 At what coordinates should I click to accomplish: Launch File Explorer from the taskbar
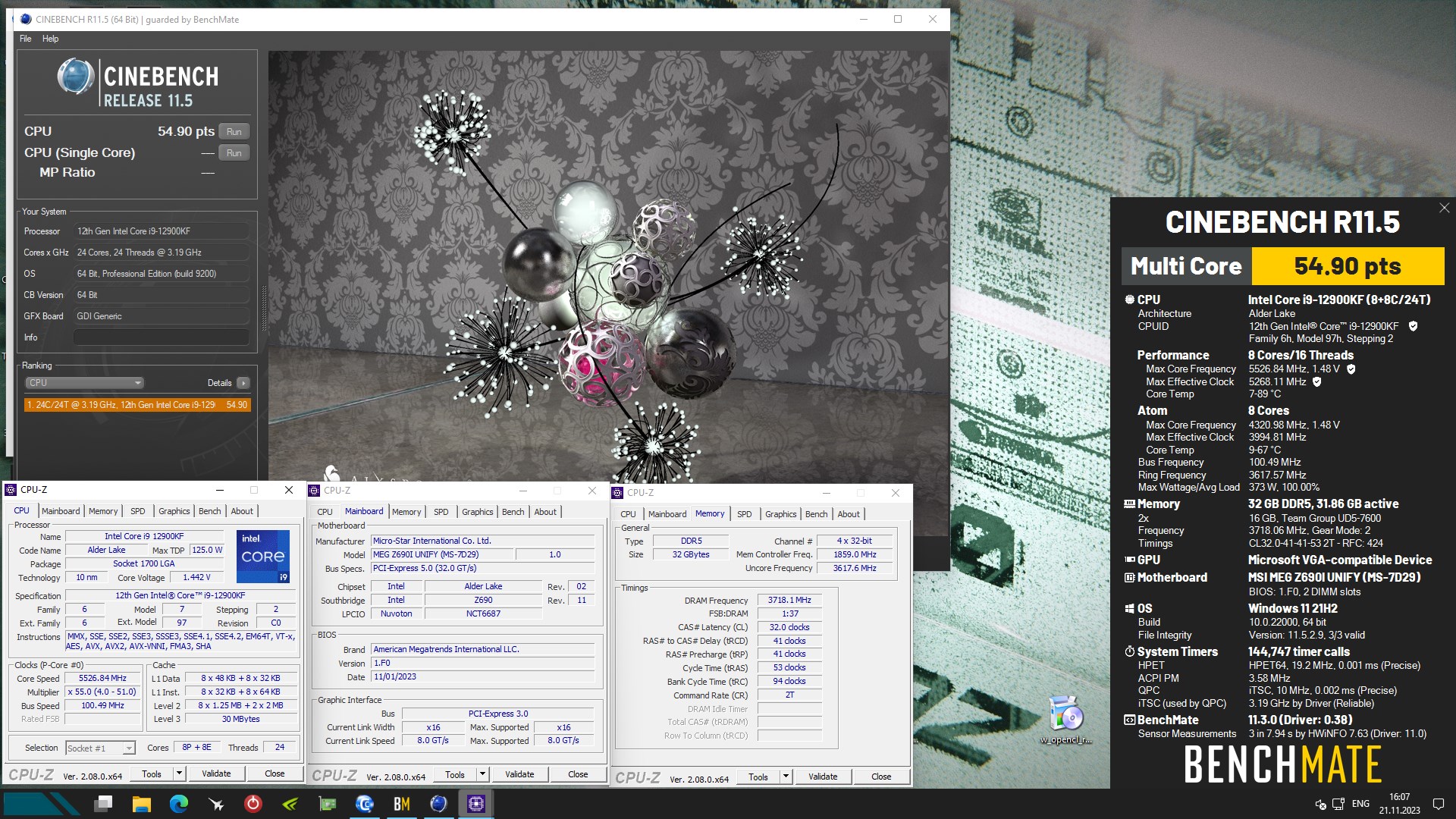point(141,804)
